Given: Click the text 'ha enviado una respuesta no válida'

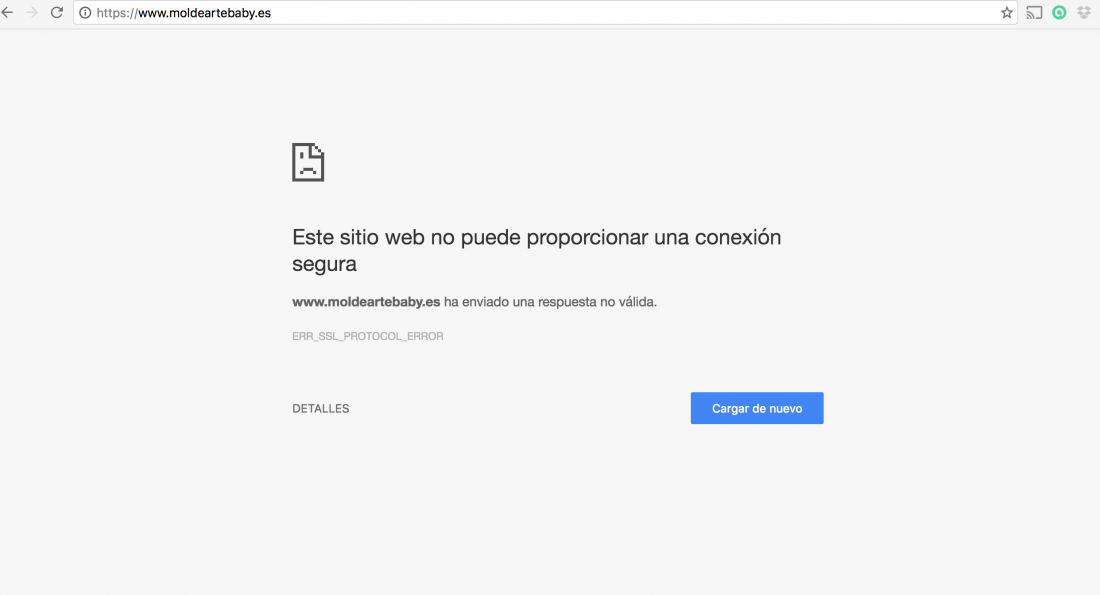Looking at the screenshot, I should click(x=549, y=302).
